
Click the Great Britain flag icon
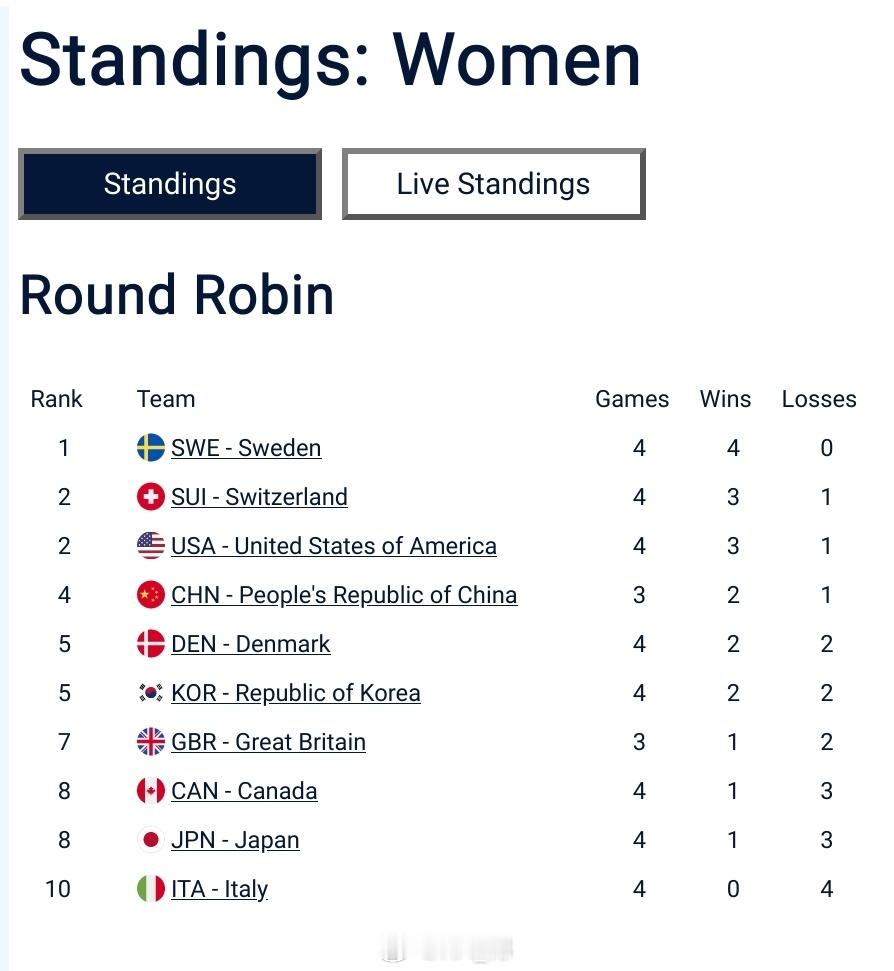(150, 742)
